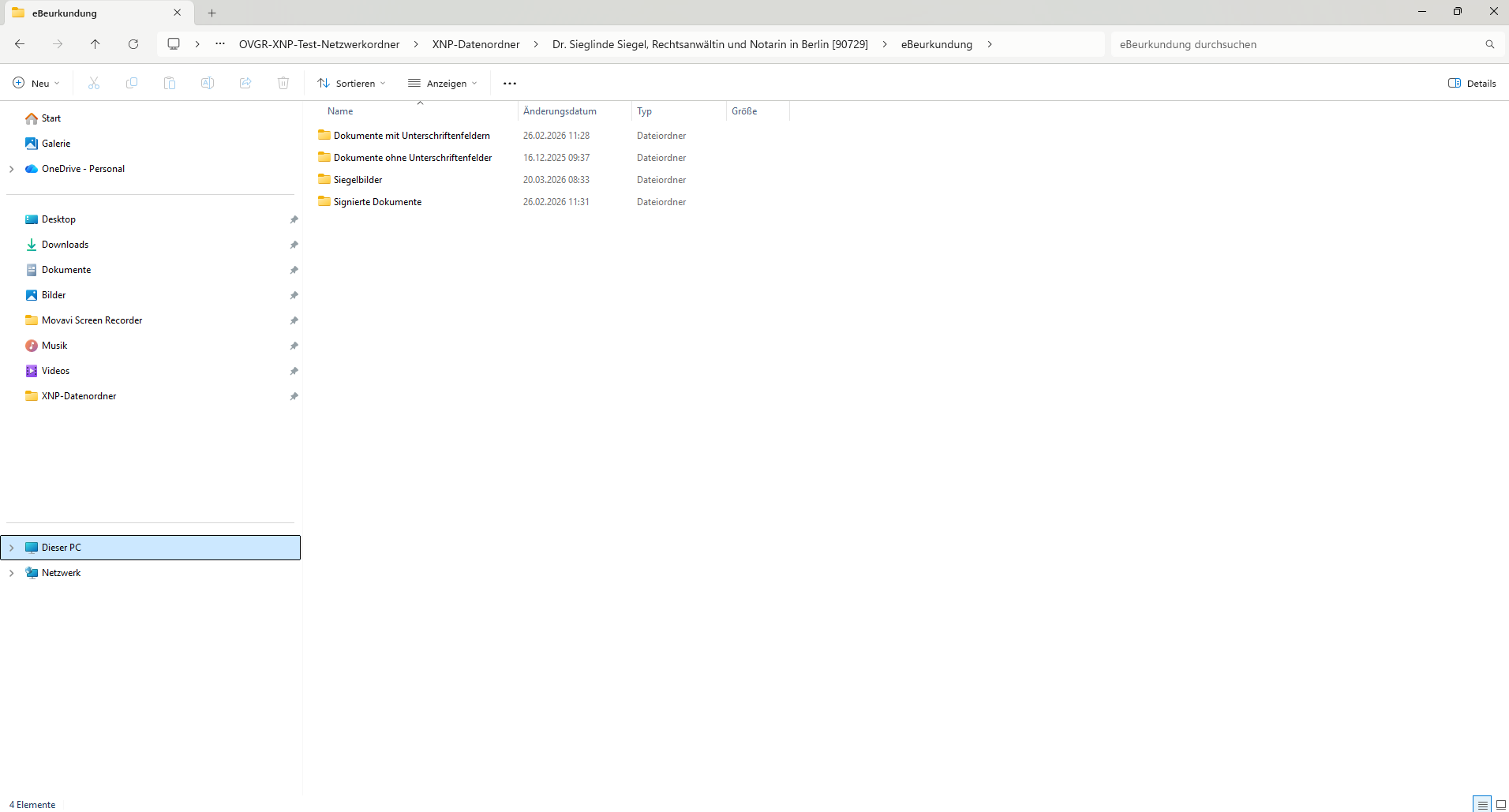The image size is (1509, 812).
Task: Expand the Dieser PC tree node
Action: 12,548
